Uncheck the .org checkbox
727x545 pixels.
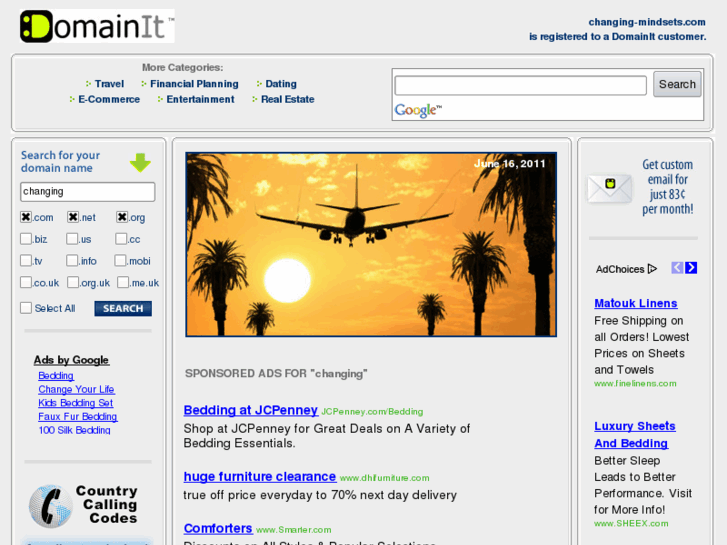coord(122,217)
